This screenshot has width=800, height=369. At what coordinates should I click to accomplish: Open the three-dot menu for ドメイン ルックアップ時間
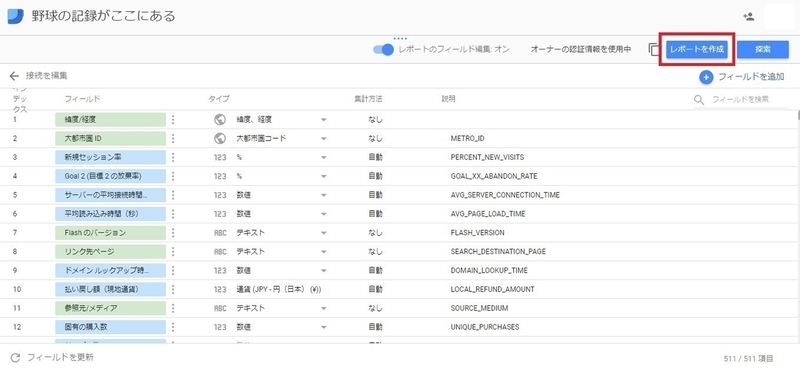tap(173, 270)
